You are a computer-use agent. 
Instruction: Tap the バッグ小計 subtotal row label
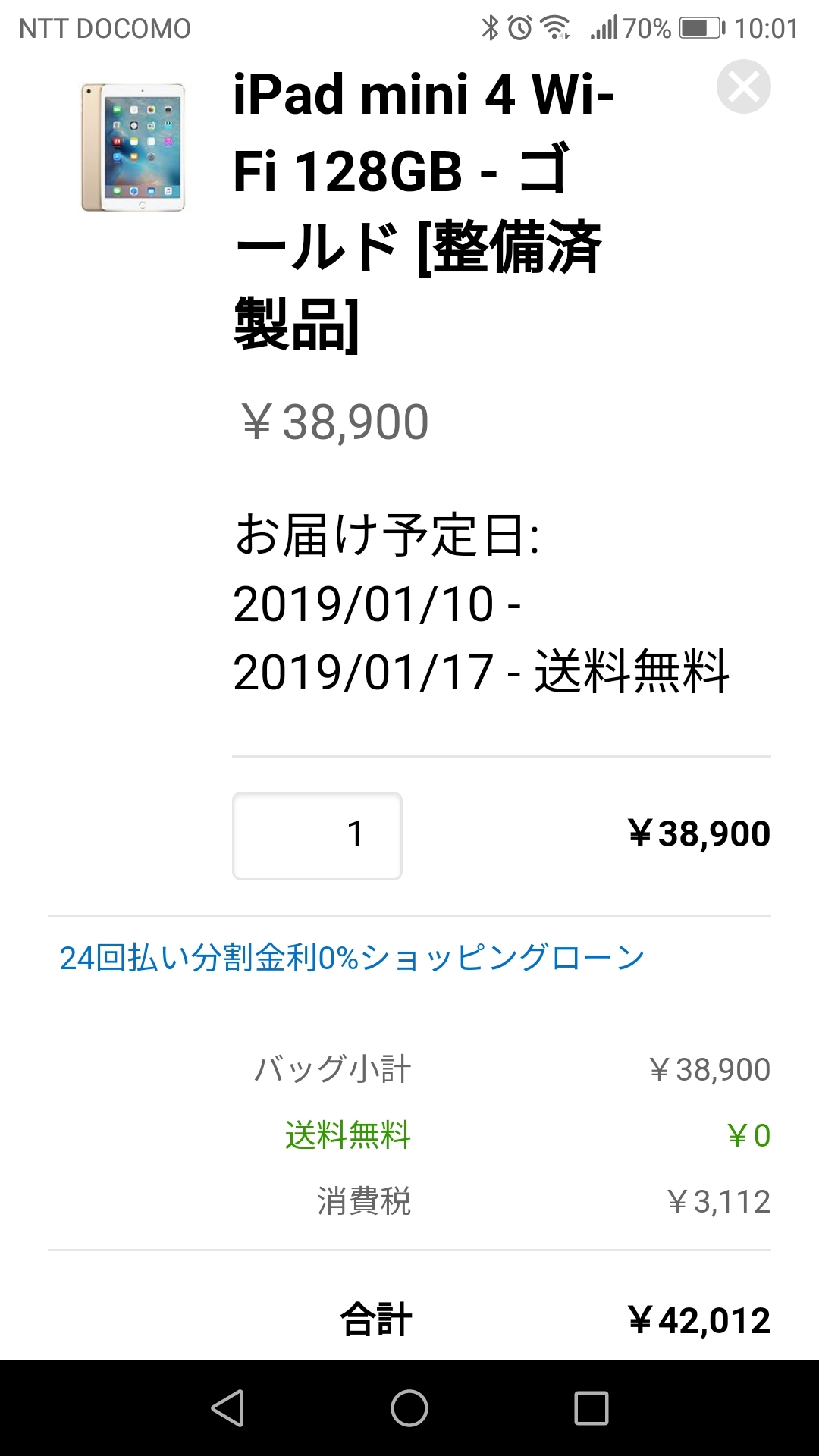tap(332, 1069)
